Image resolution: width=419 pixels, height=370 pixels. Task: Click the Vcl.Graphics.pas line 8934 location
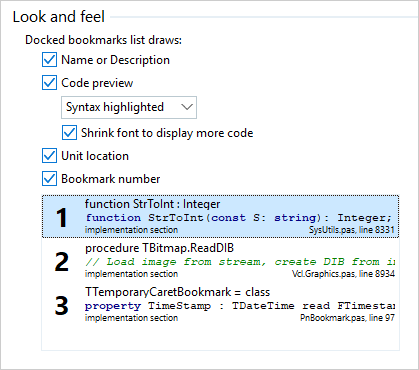point(343,274)
